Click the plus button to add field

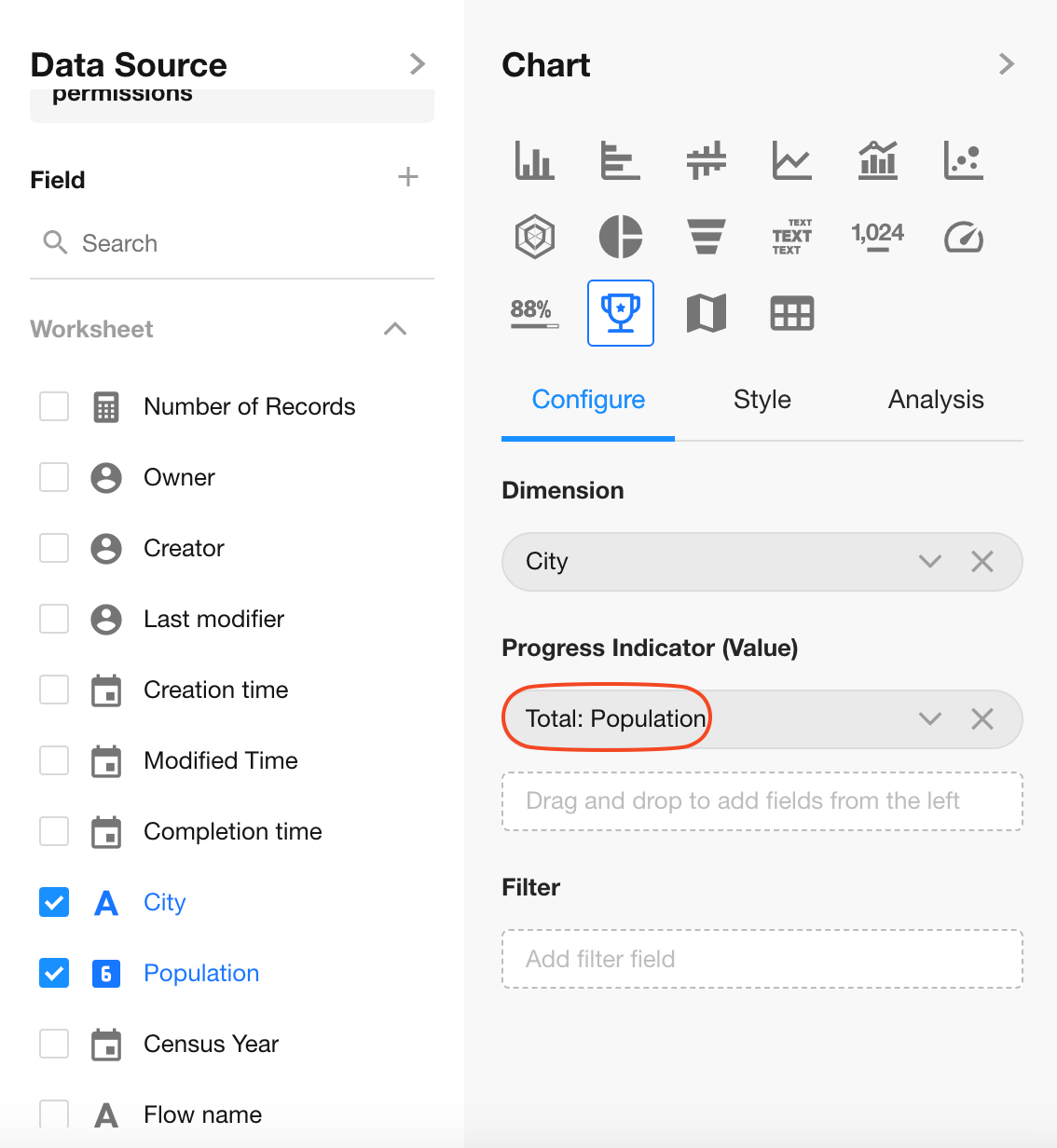[408, 177]
